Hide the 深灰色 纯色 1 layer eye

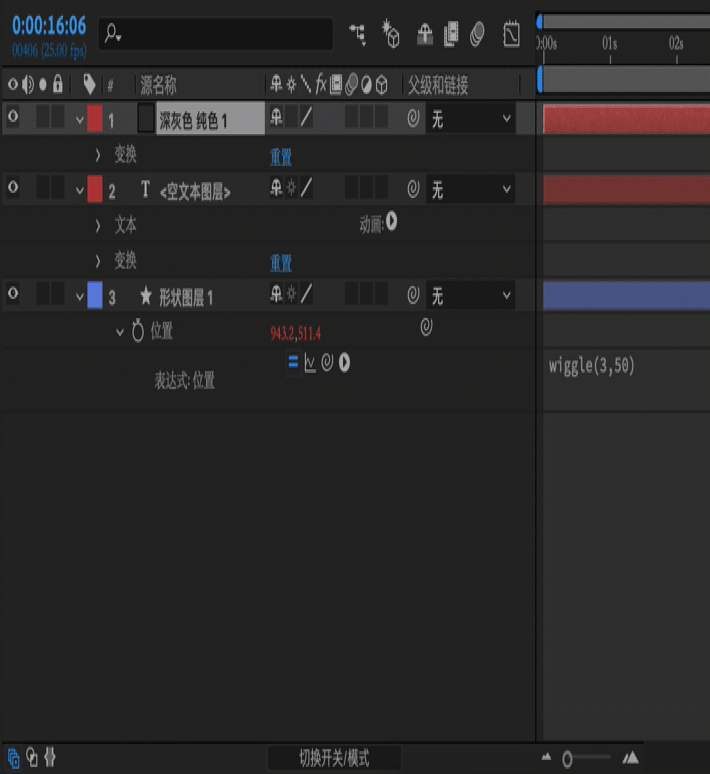click(13, 116)
